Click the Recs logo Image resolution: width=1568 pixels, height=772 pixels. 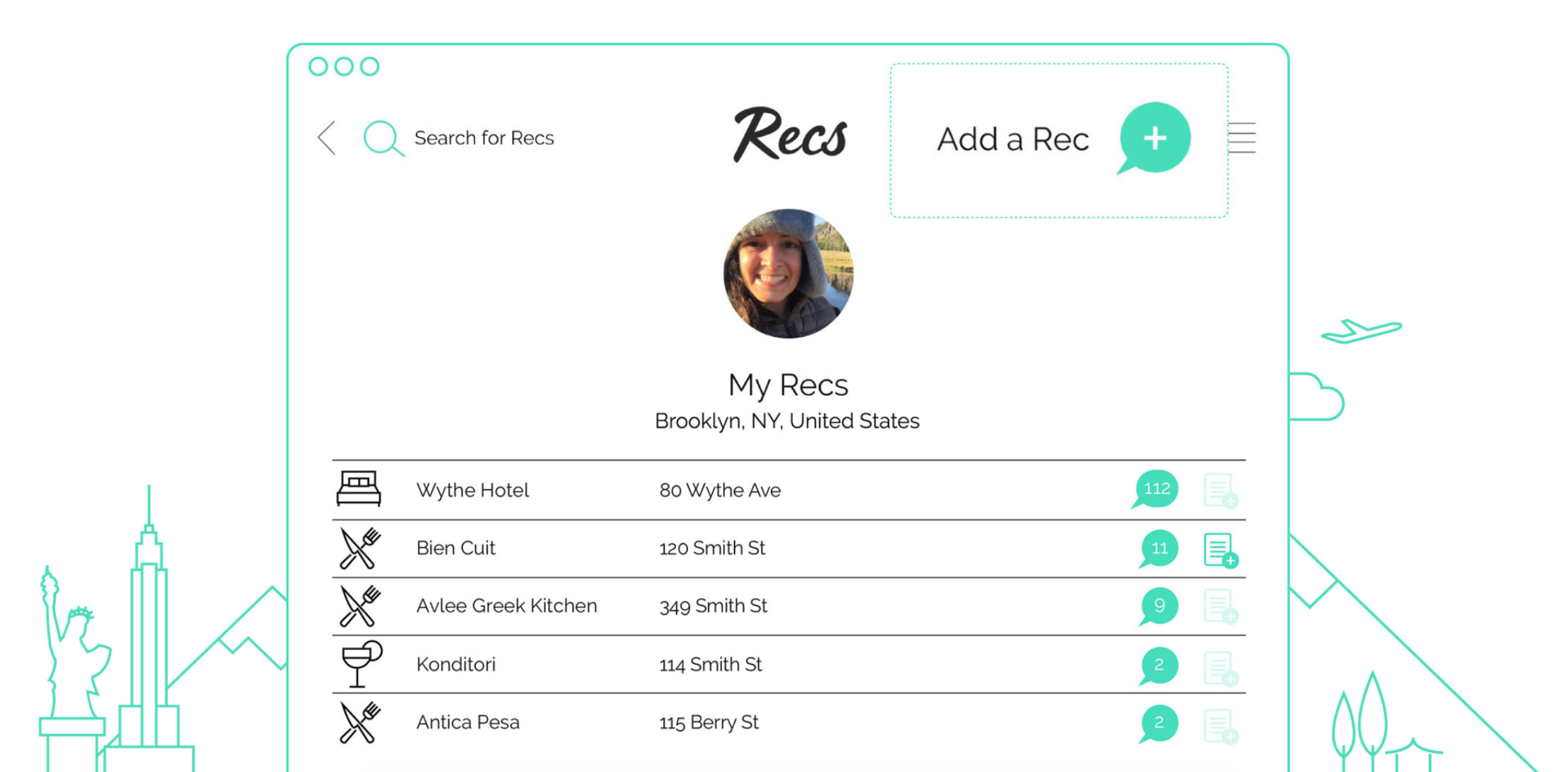click(x=789, y=134)
